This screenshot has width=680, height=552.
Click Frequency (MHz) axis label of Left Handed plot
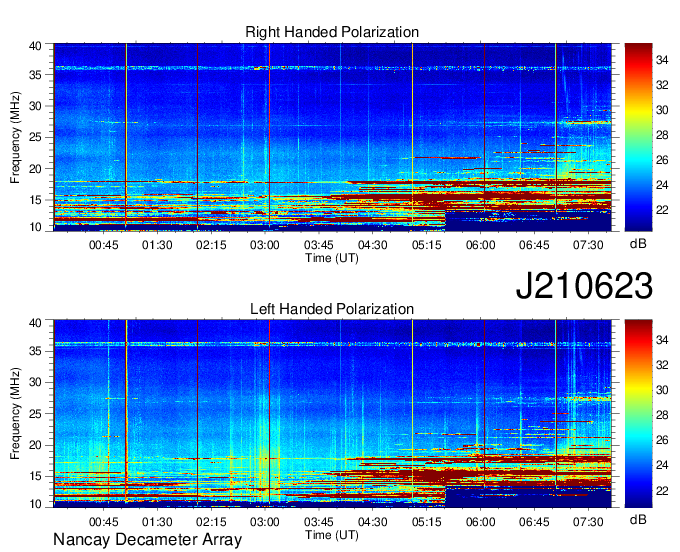pyautogui.click(x=15, y=413)
